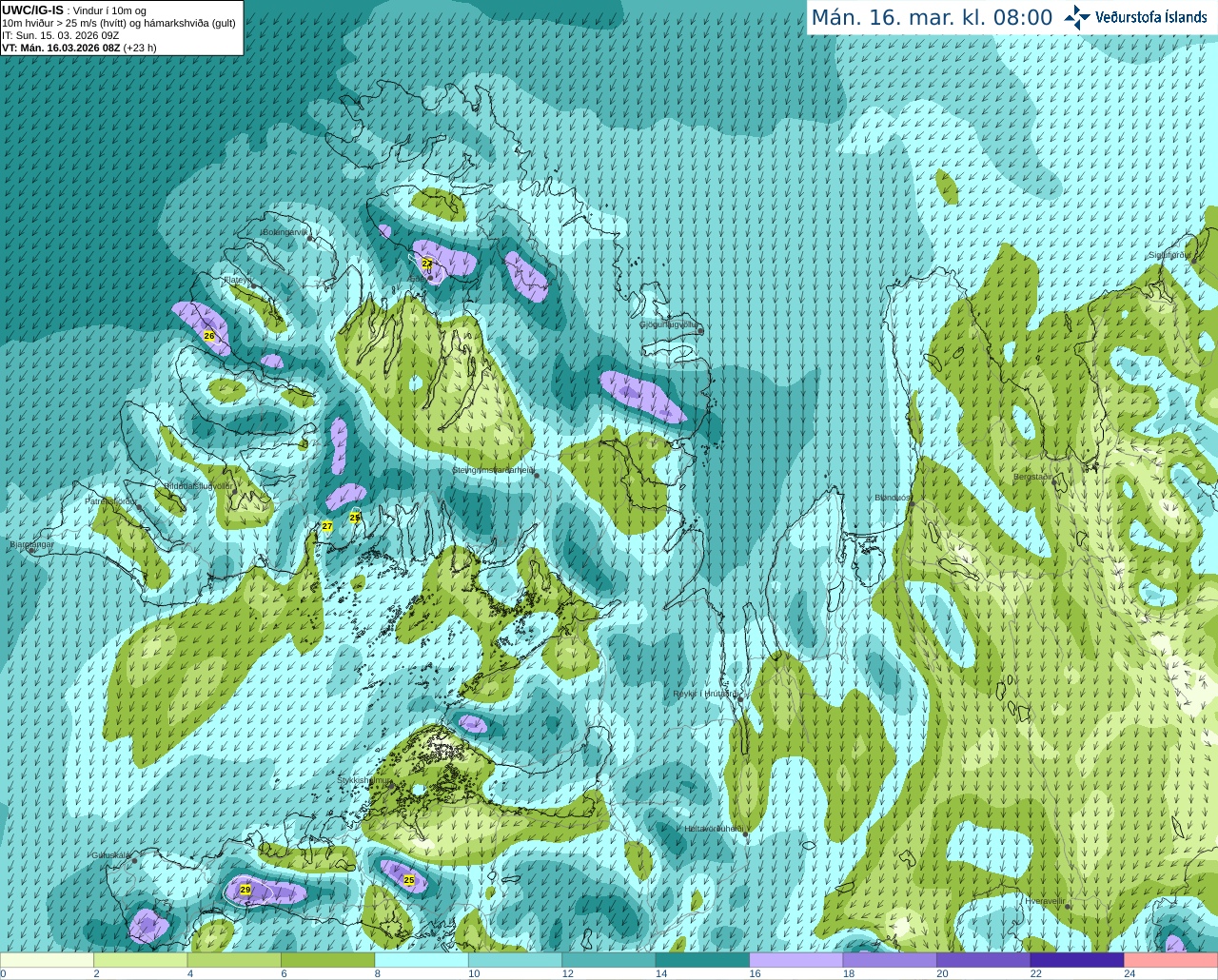This screenshot has height=980, width=1218.
Task: Click the 10–12 turquoise legend swatch
Action: tap(516, 960)
